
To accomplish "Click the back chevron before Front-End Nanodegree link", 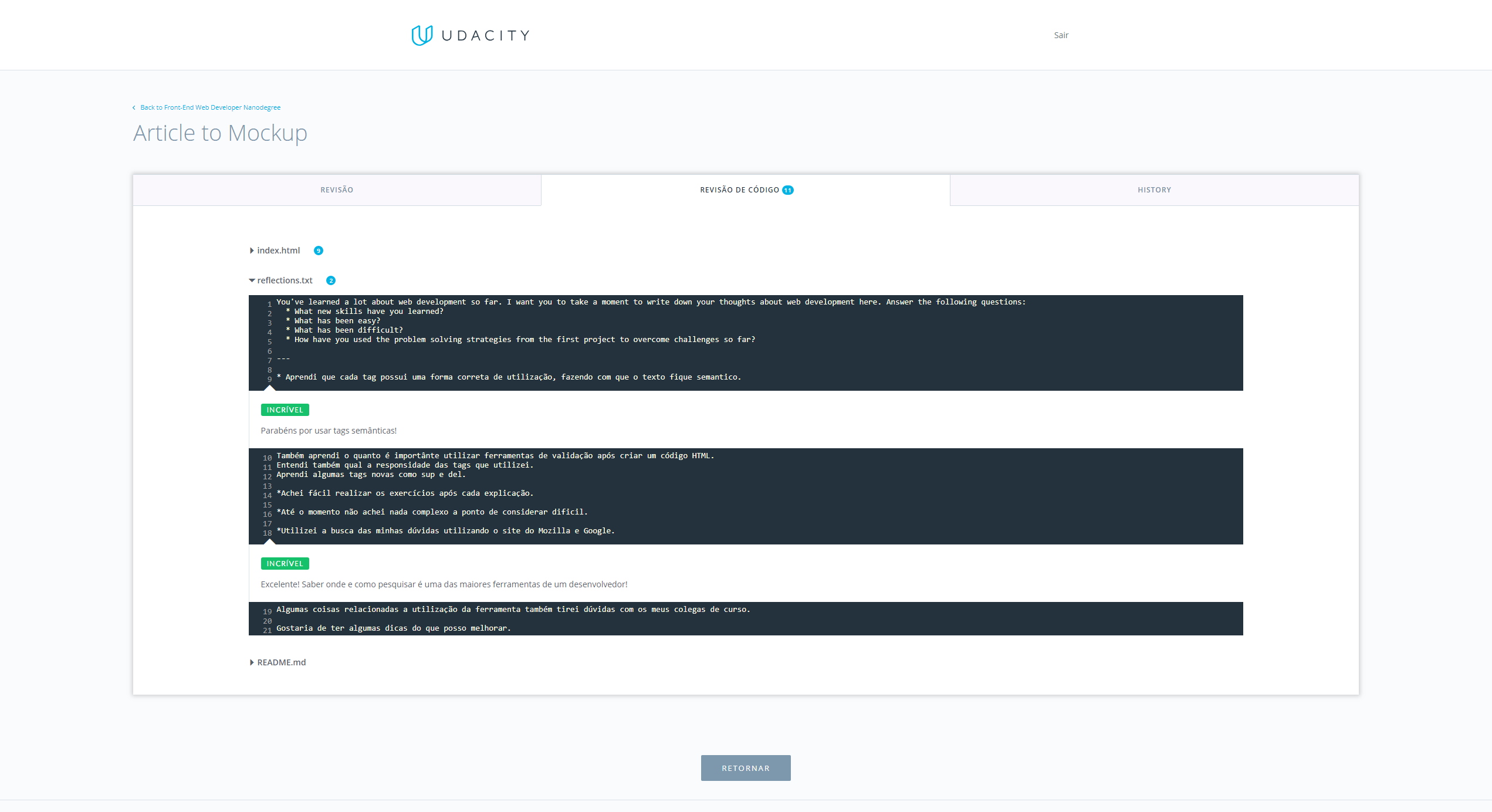I will (x=134, y=108).
